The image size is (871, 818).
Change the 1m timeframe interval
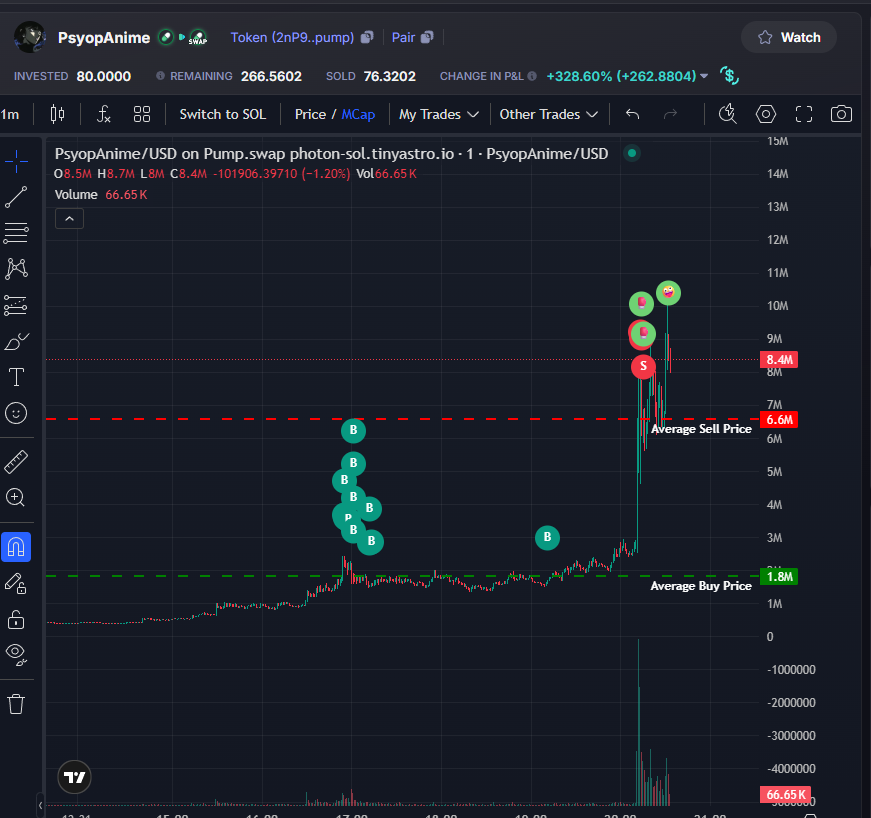pyautogui.click(x=11, y=114)
